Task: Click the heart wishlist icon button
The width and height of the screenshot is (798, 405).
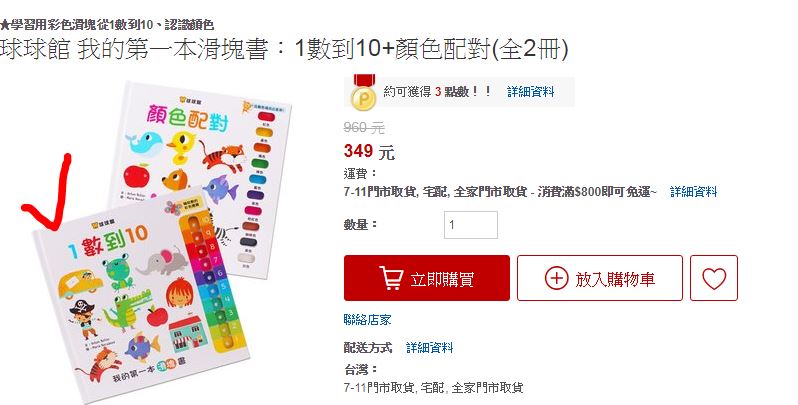Action: point(714,278)
